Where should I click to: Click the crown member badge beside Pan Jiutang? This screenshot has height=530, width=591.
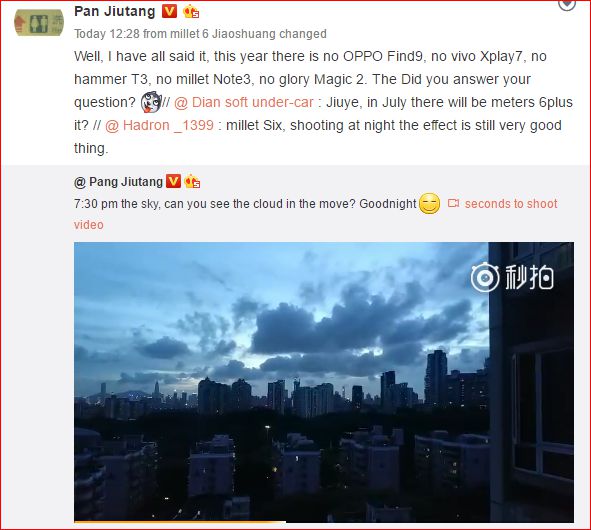click(x=191, y=12)
